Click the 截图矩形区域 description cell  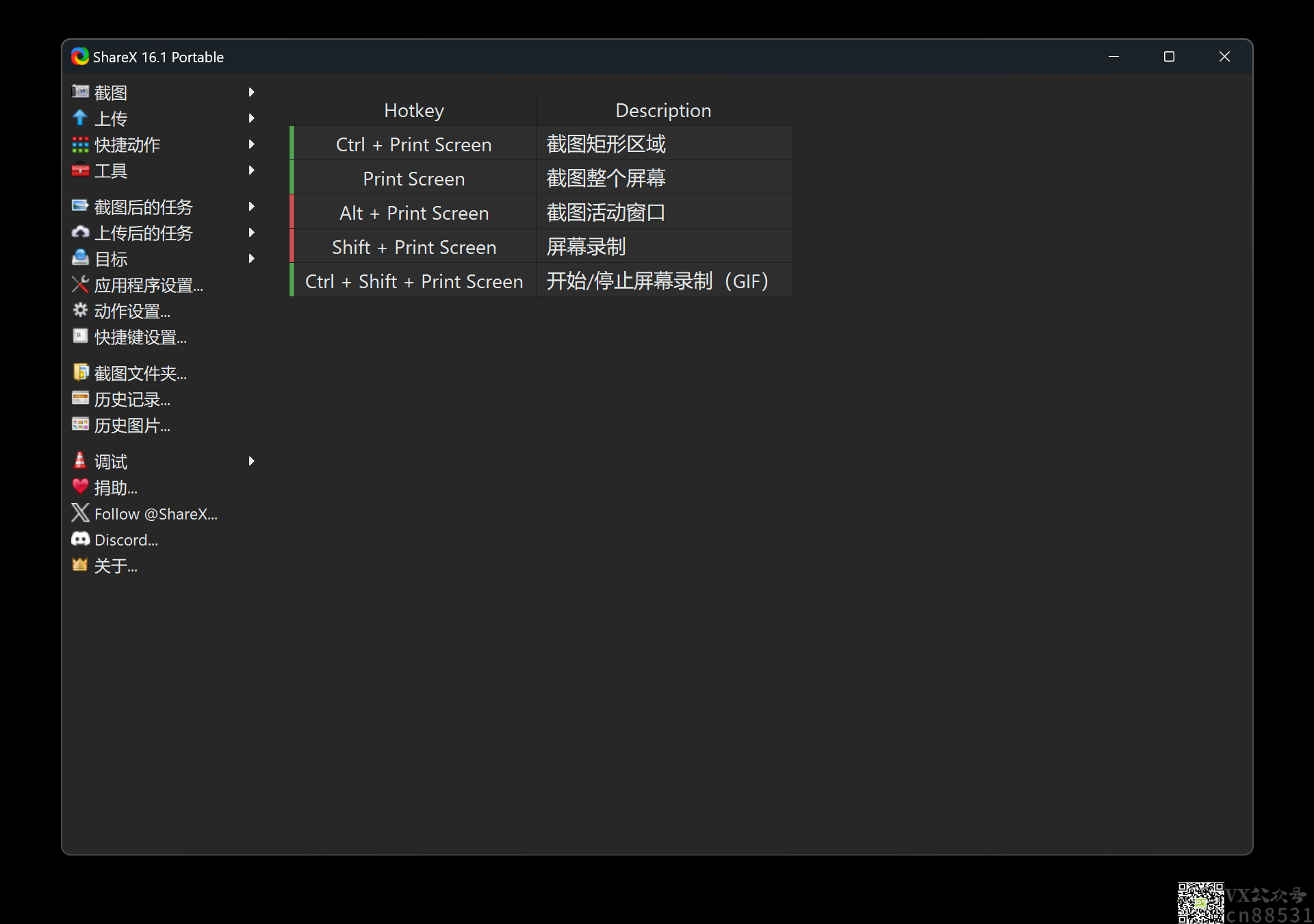(664, 144)
